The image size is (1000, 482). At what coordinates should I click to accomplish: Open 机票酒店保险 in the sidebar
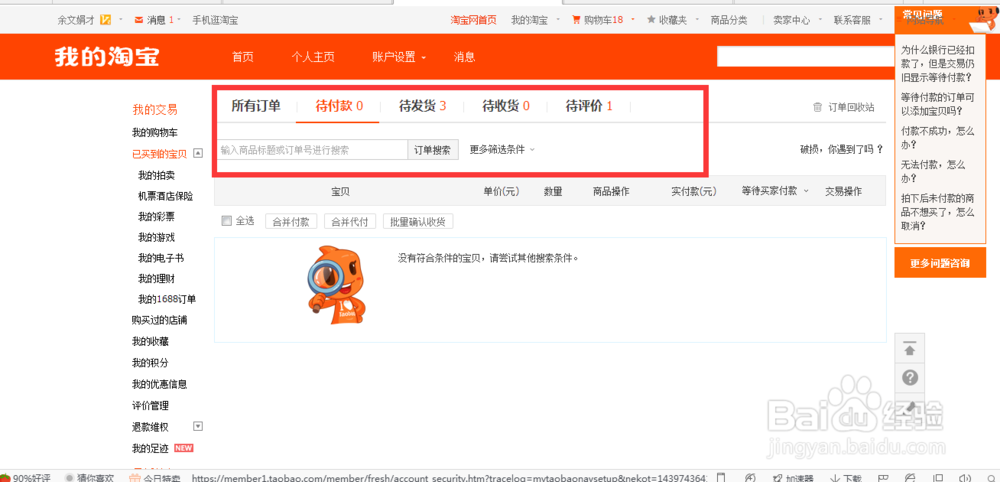click(165, 196)
